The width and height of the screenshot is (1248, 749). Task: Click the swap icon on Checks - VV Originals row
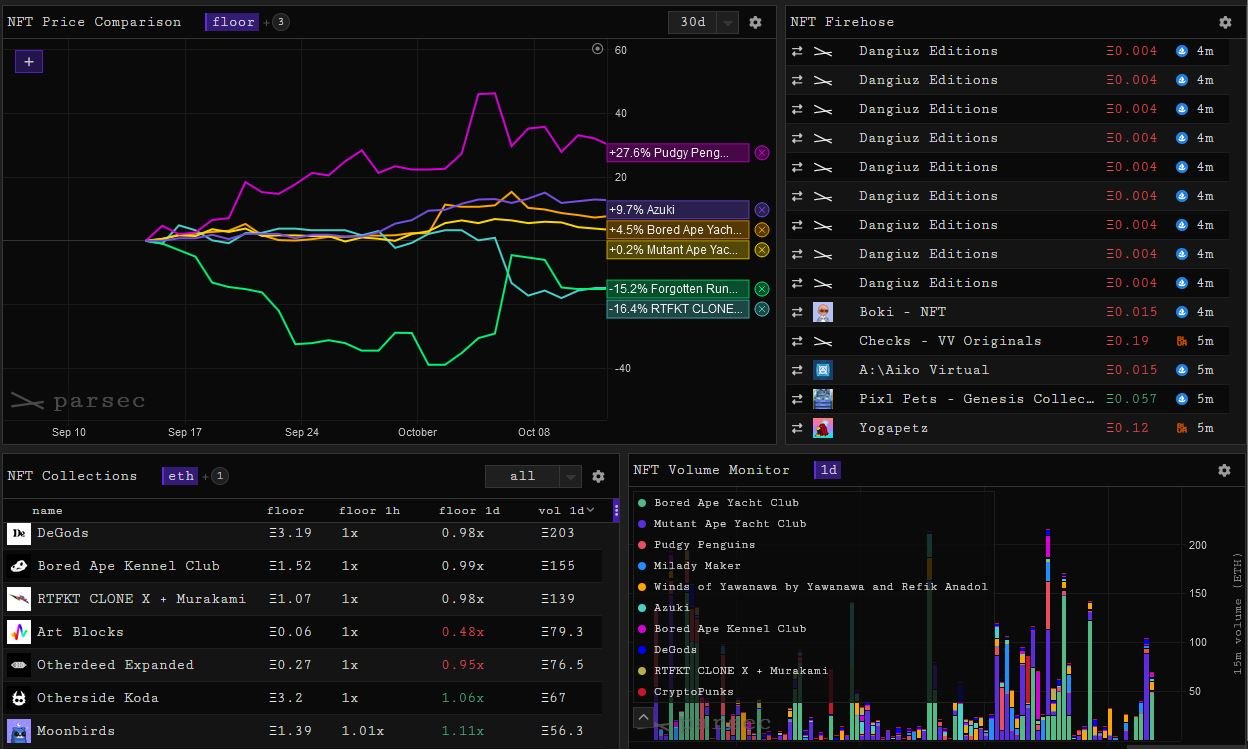click(x=797, y=341)
